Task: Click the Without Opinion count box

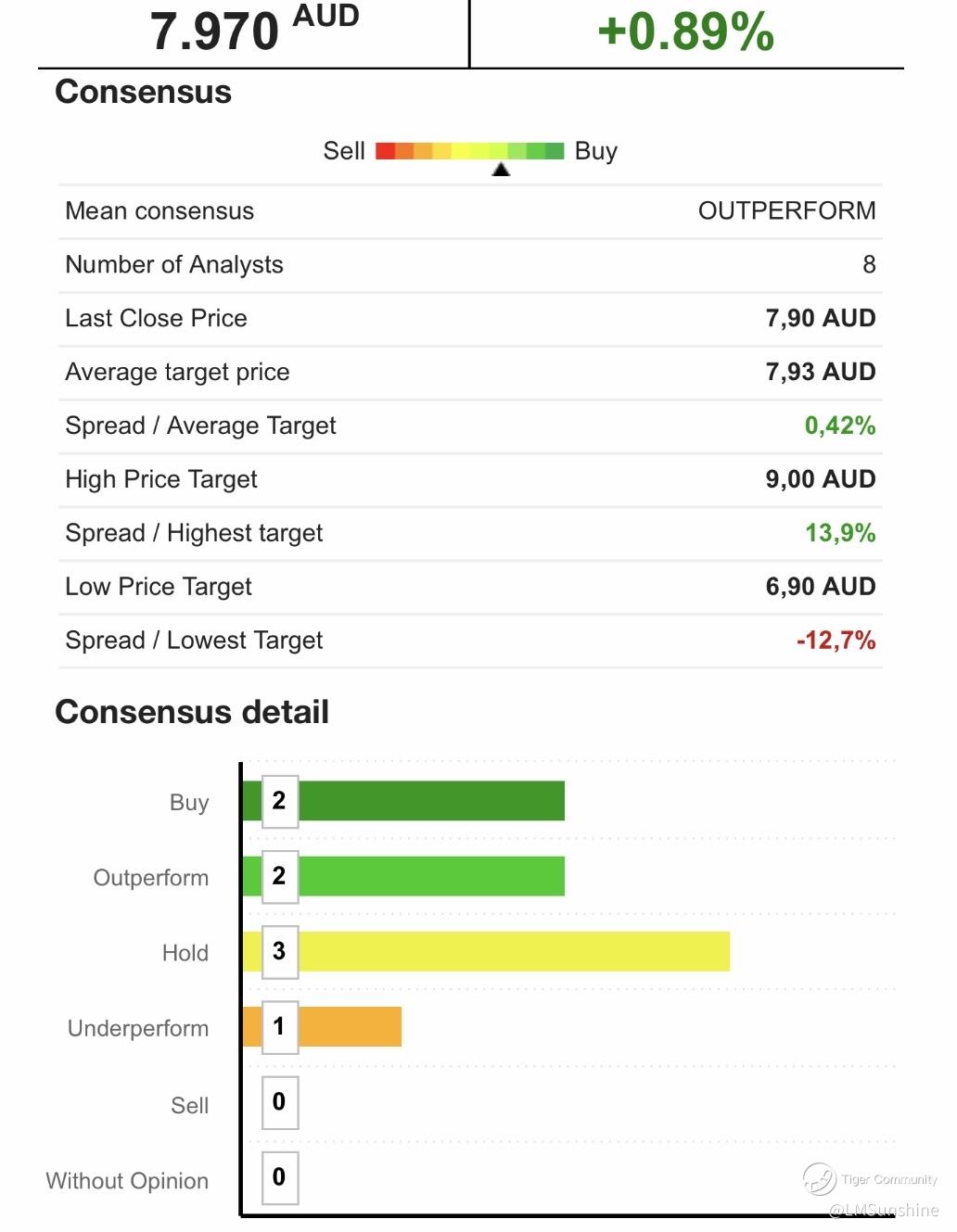Action: pyautogui.click(x=279, y=1177)
